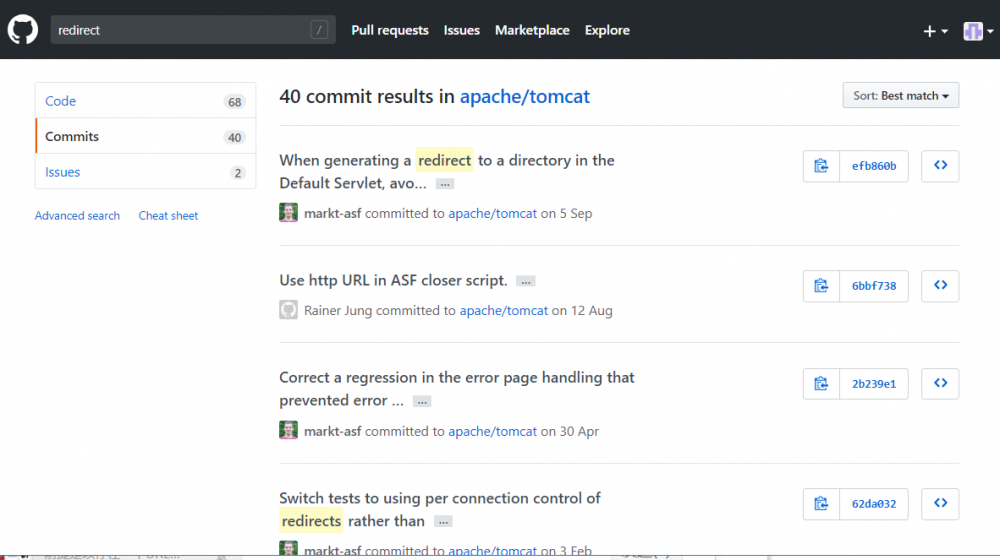Open the apache/tomcat repository heading link

tap(524, 97)
